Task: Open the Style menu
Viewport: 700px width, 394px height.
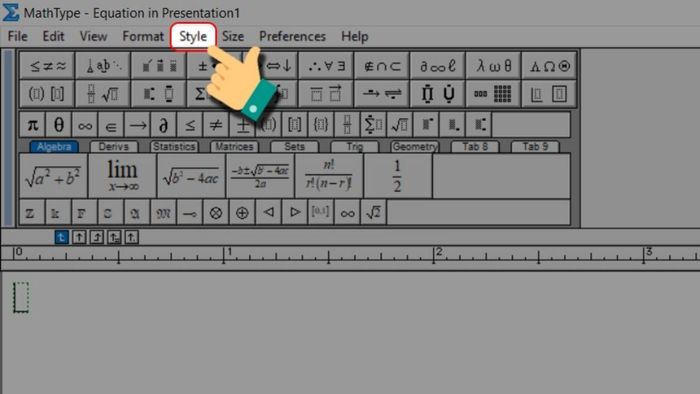Action: point(193,36)
